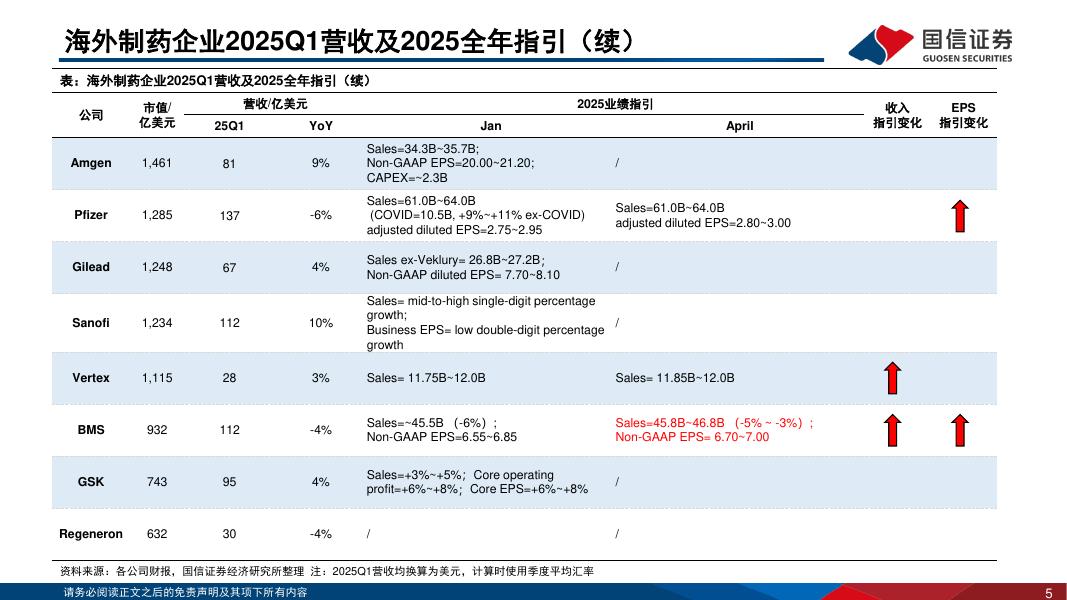Click the Guosen Securities logo

click(930, 44)
